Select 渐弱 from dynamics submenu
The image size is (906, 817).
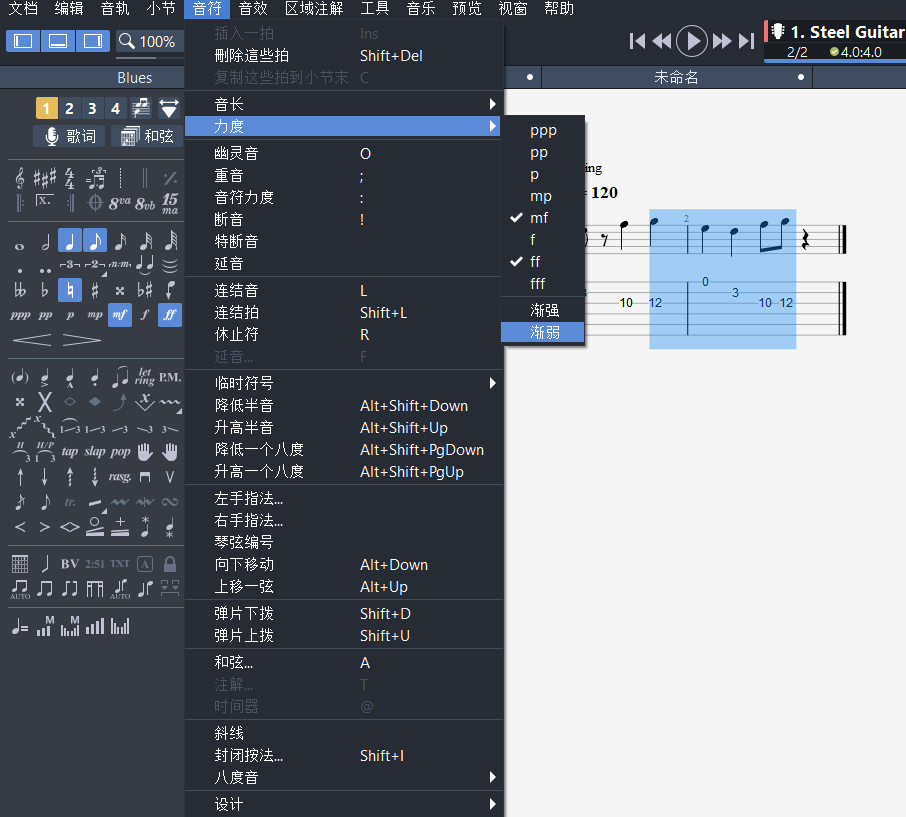click(544, 332)
